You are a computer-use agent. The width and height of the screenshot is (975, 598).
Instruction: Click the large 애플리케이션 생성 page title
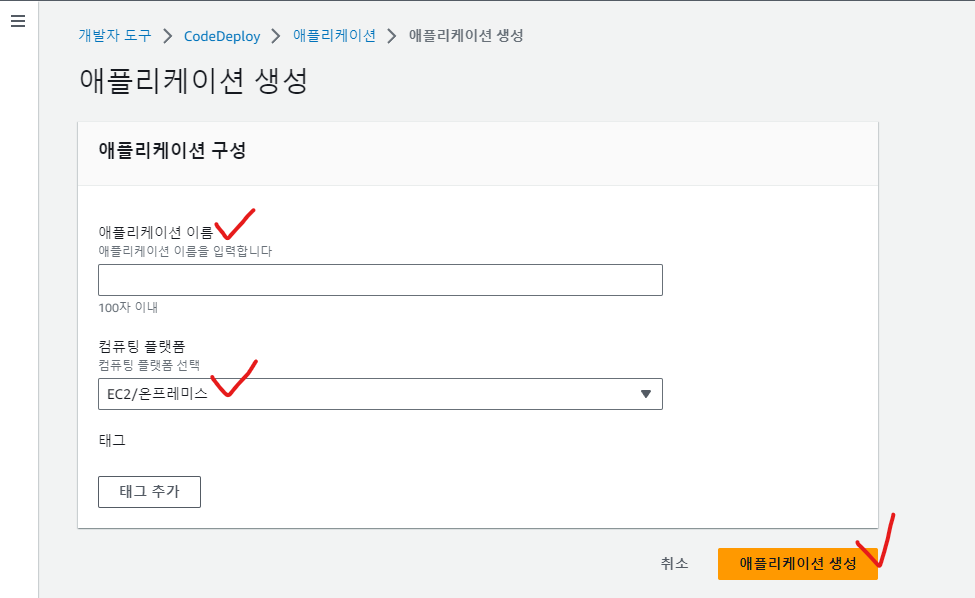[x=193, y=81]
